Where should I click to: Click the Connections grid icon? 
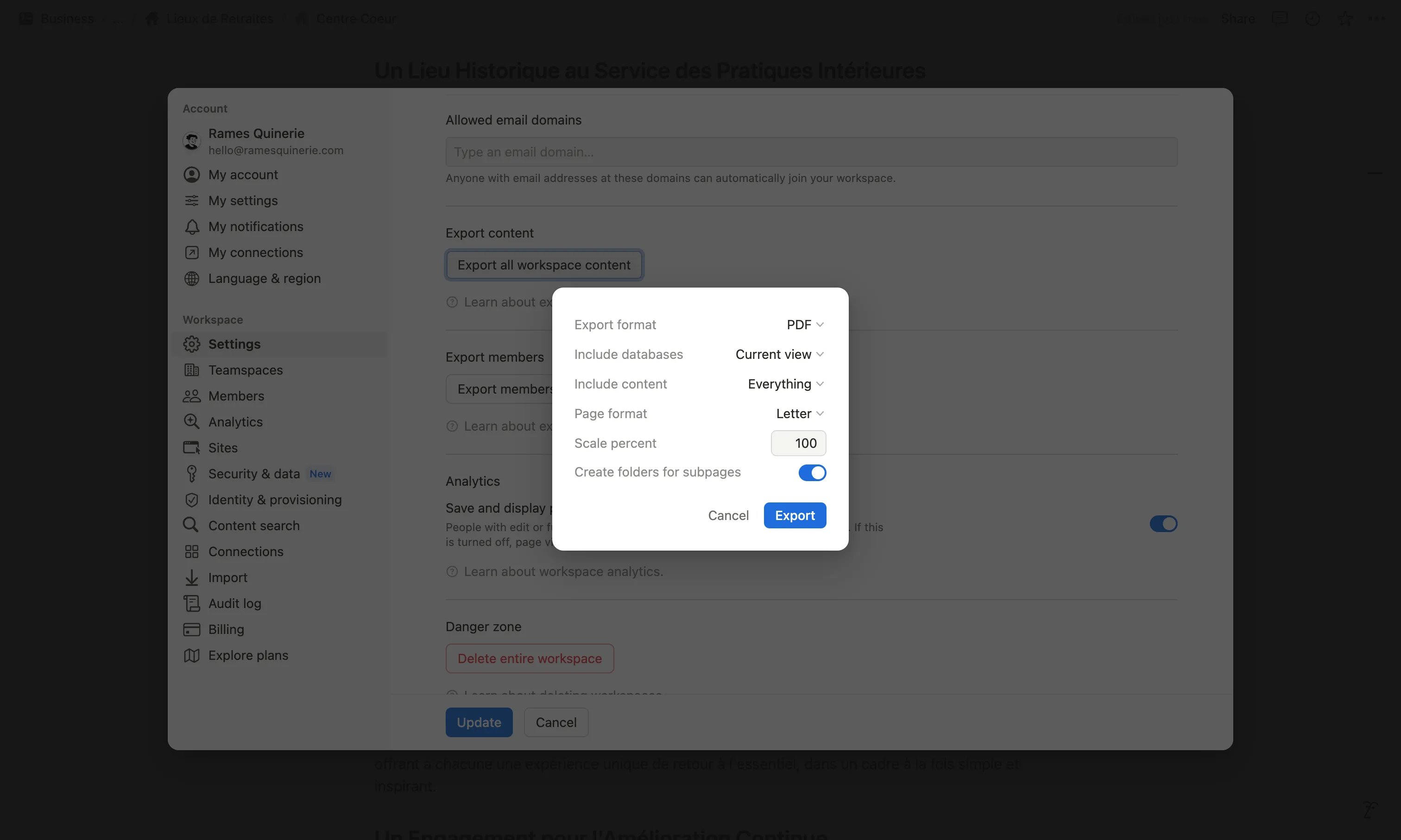pos(191,552)
